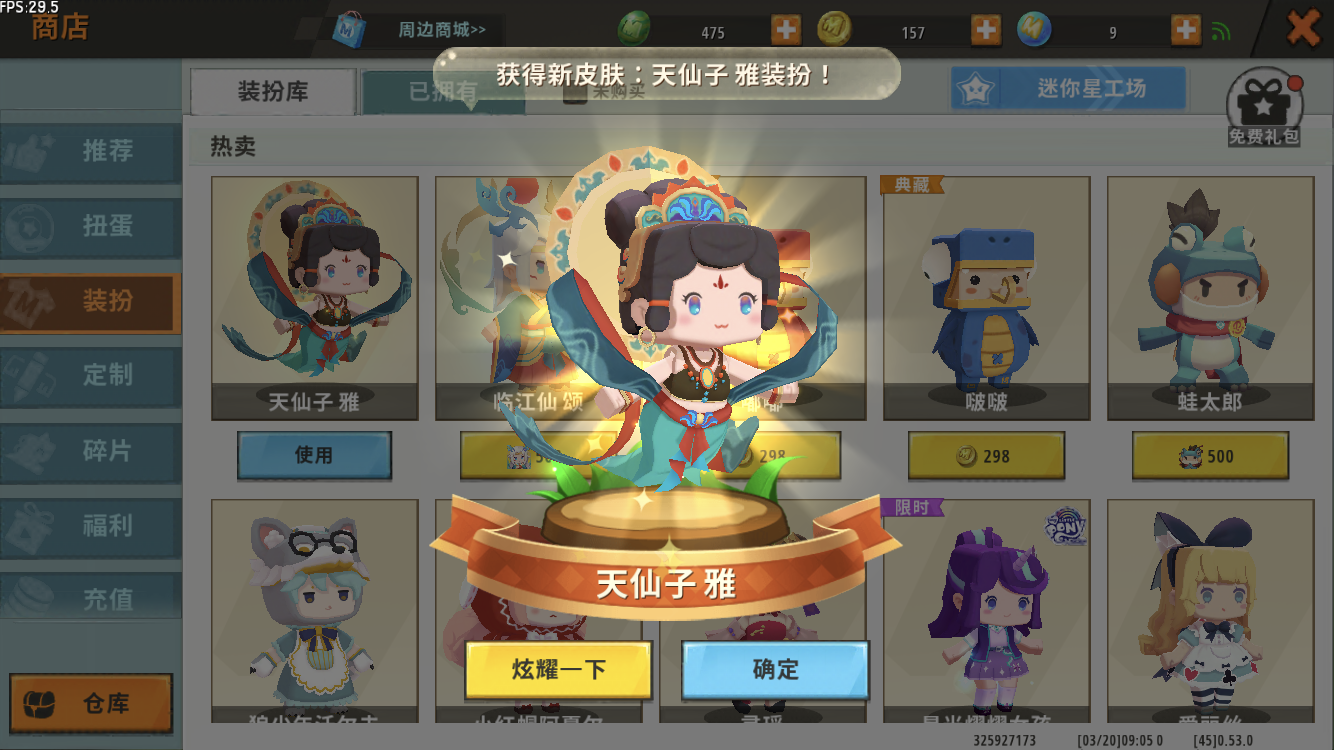This screenshot has height=750, width=1334.
Task: Open the 推荐 sidebar category
Action: pyautogui.click(x=90, y=152)
